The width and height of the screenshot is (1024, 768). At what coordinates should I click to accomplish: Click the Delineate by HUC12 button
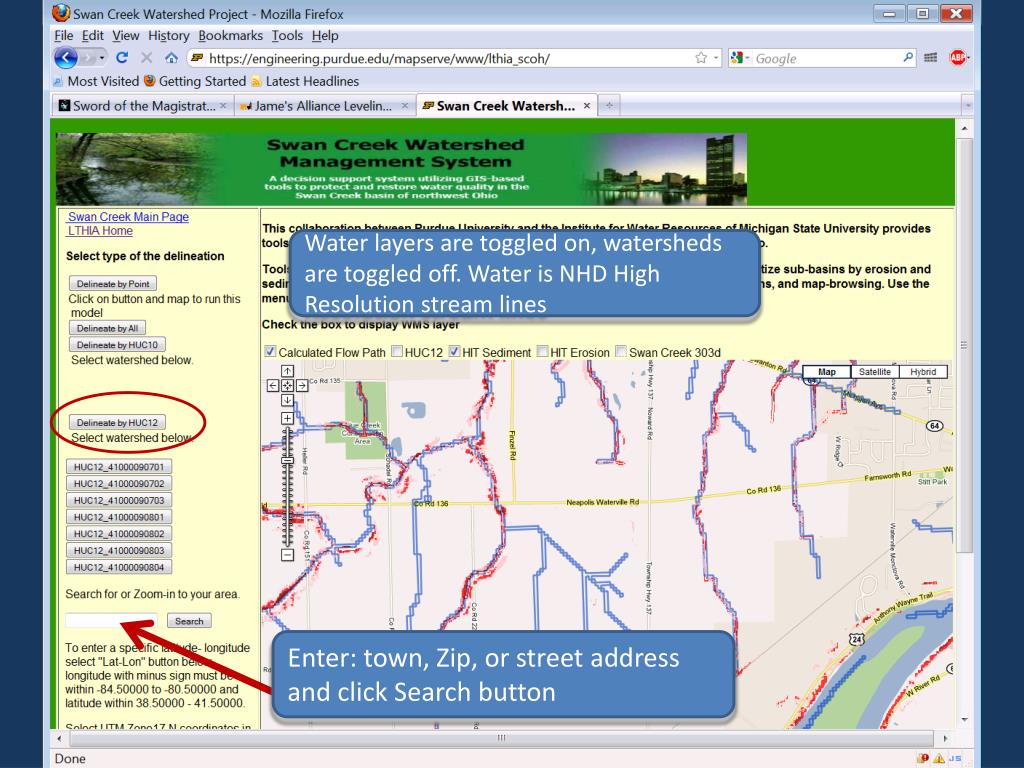click(x=117, y=423)
